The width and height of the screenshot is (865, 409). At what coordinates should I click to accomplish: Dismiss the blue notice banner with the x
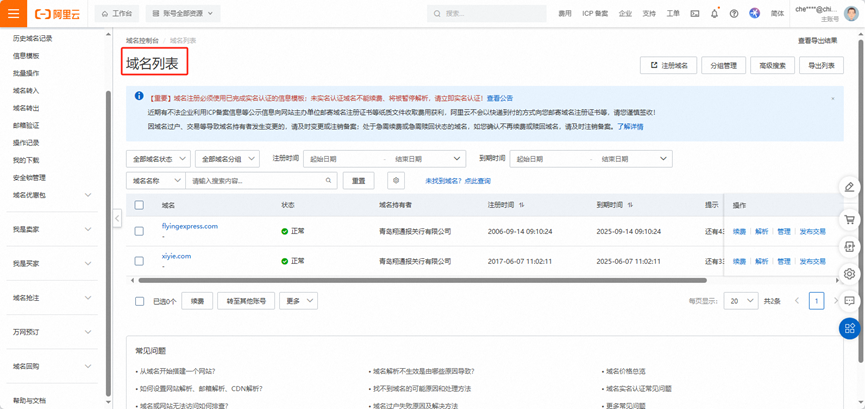pos(832,98)
